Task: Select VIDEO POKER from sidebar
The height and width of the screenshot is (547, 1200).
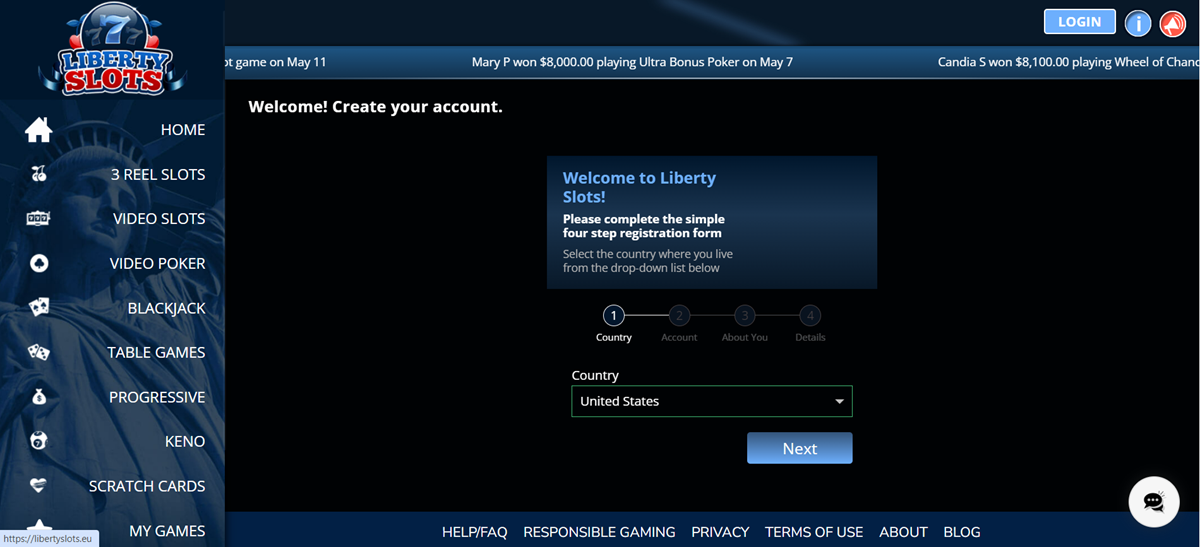Action: pyautogui.click(x=158, y=264)
